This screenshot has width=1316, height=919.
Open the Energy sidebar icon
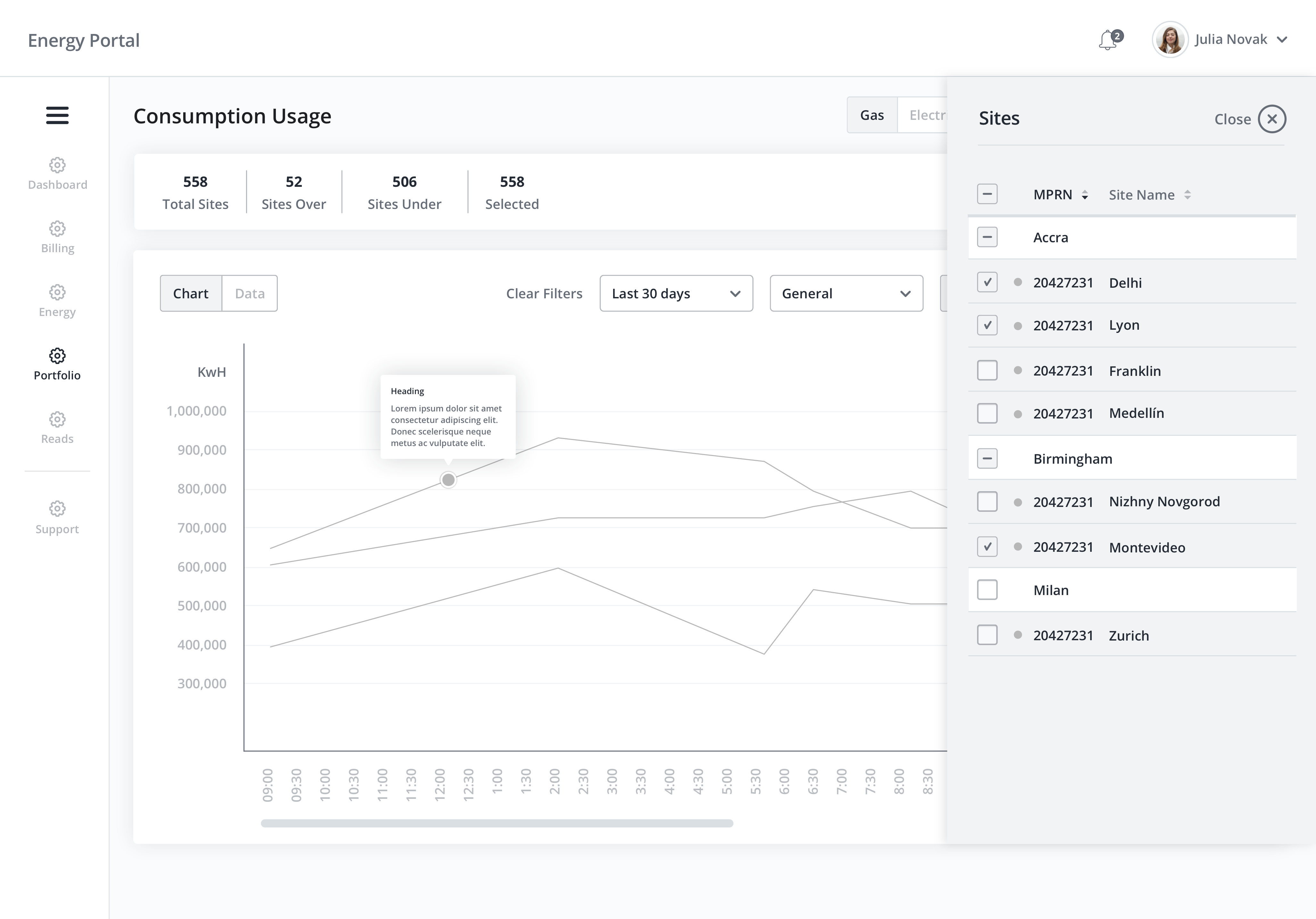click(x=57, y=292)
